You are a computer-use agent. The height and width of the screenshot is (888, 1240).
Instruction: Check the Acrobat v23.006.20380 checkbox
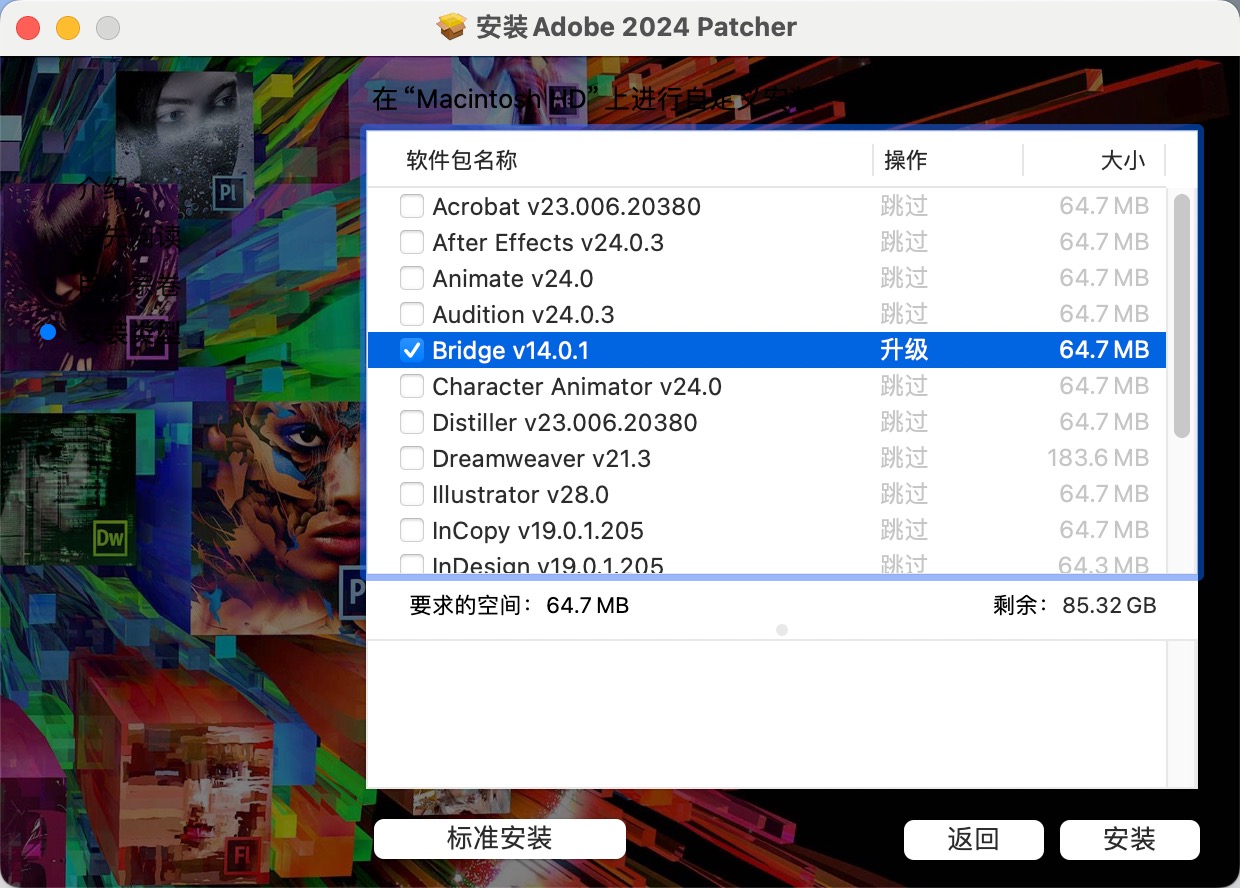pos(411,207)
